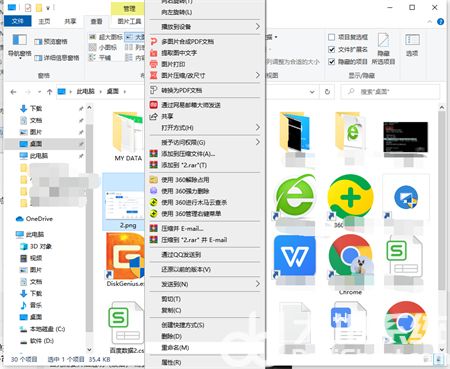
Task: Open 下载 in quick access
Action: click(x=36, y=108)
